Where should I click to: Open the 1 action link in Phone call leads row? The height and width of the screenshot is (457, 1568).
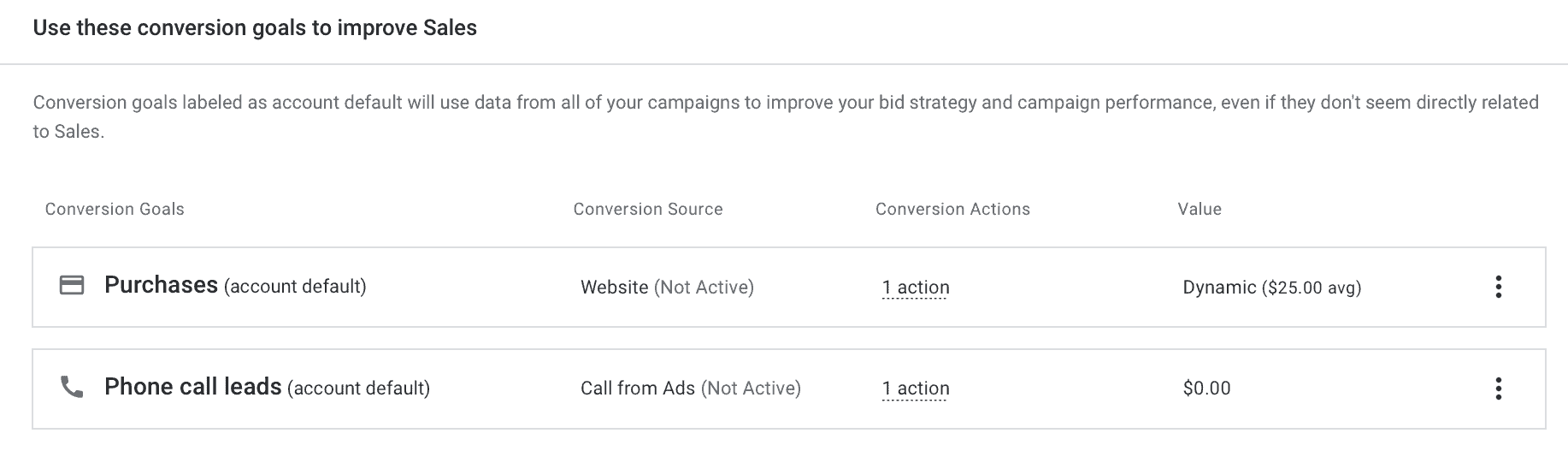tap(916, 389)
